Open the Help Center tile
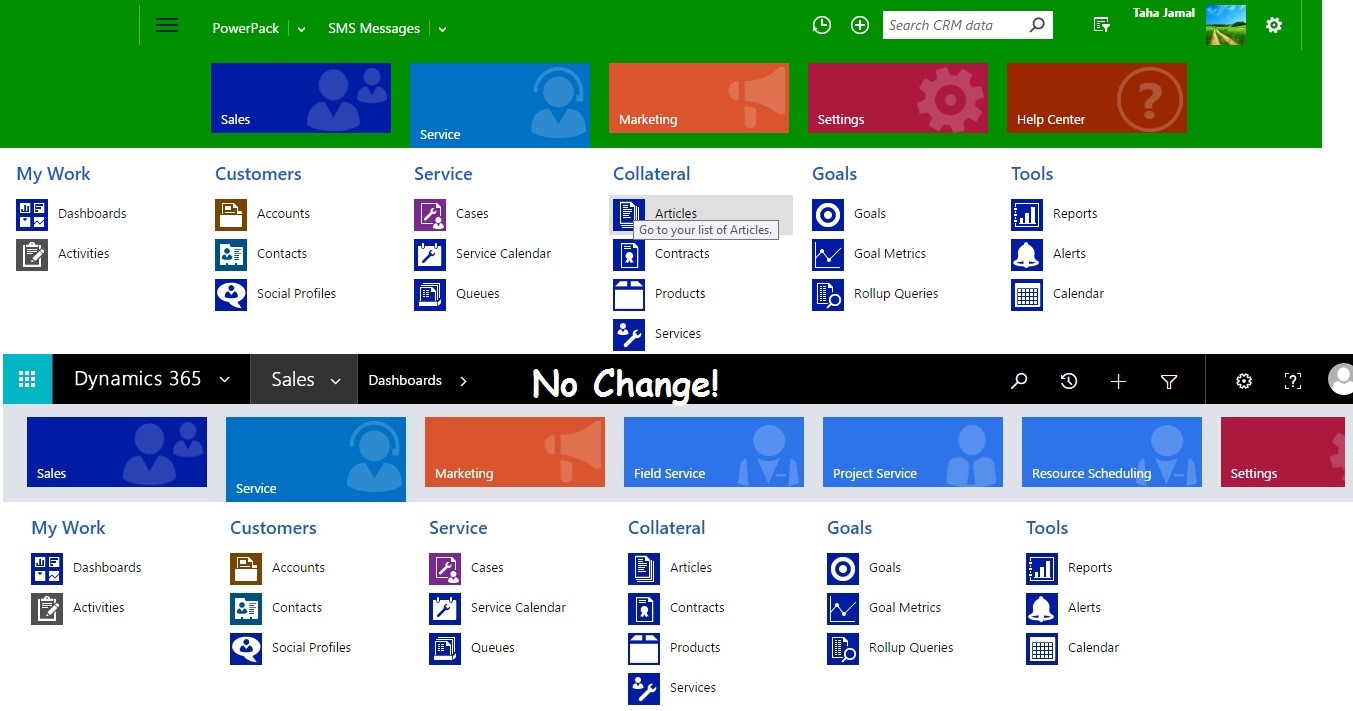Image resolution: width=1353 pixels, height=711 pixels. [1096, 98]
